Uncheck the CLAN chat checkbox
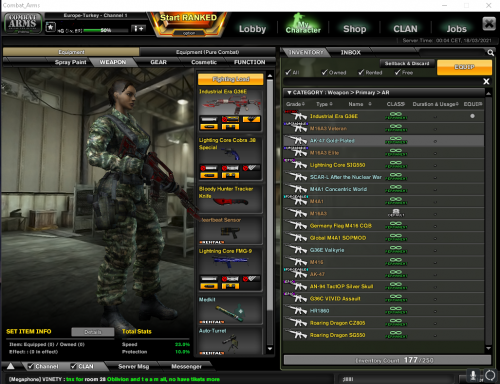This screenshot has width=500, height=384. 74,366
